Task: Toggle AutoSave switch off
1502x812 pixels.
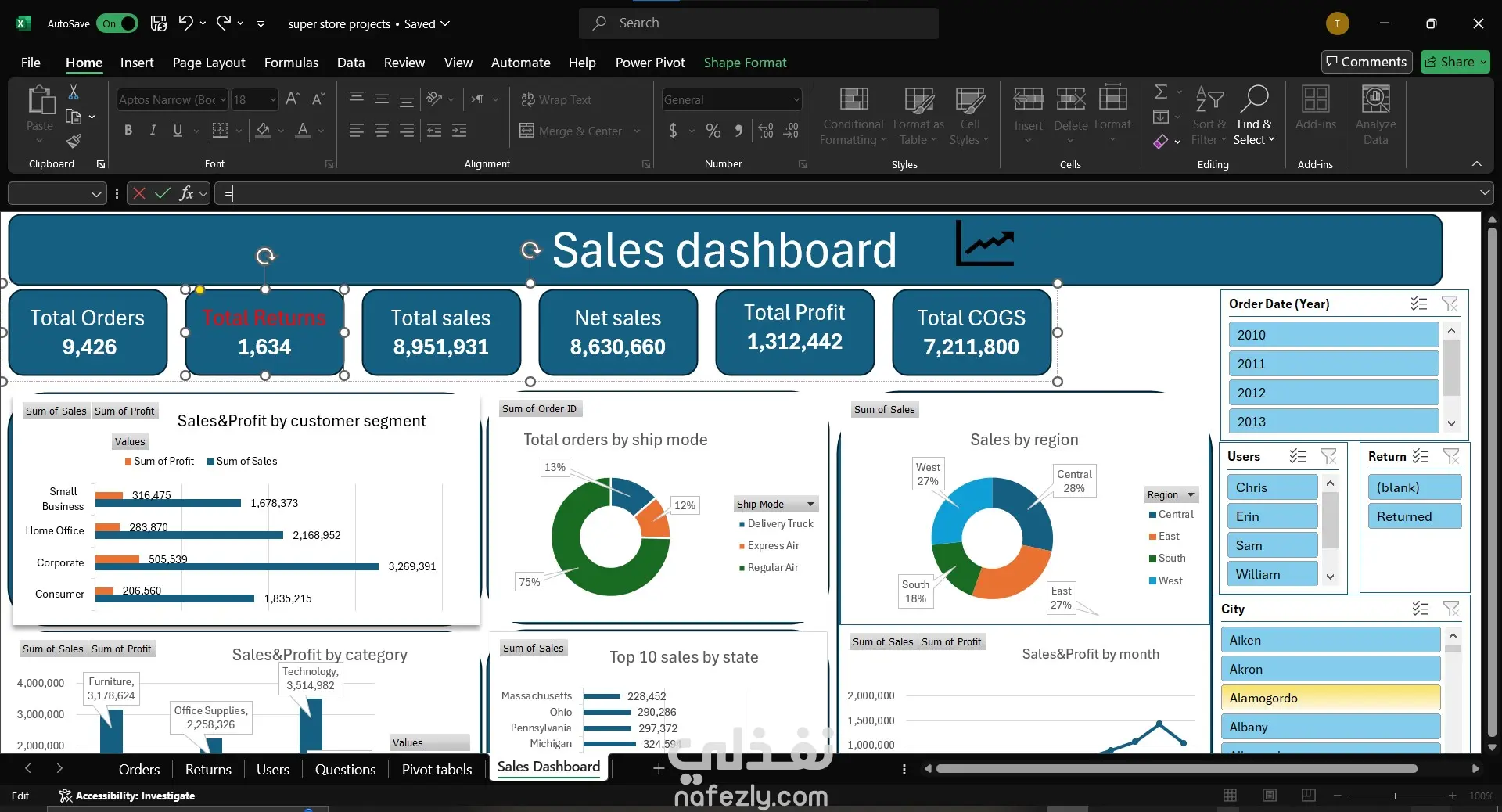Action: 117,23
